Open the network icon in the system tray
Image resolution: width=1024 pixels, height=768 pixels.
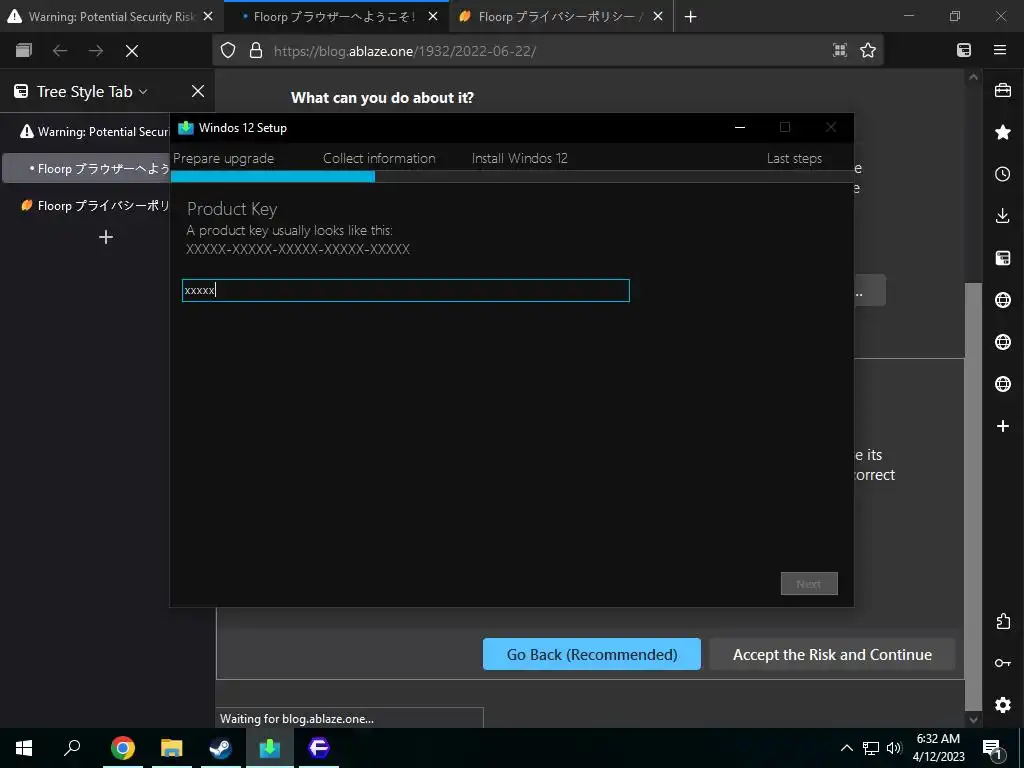[871, 748]
